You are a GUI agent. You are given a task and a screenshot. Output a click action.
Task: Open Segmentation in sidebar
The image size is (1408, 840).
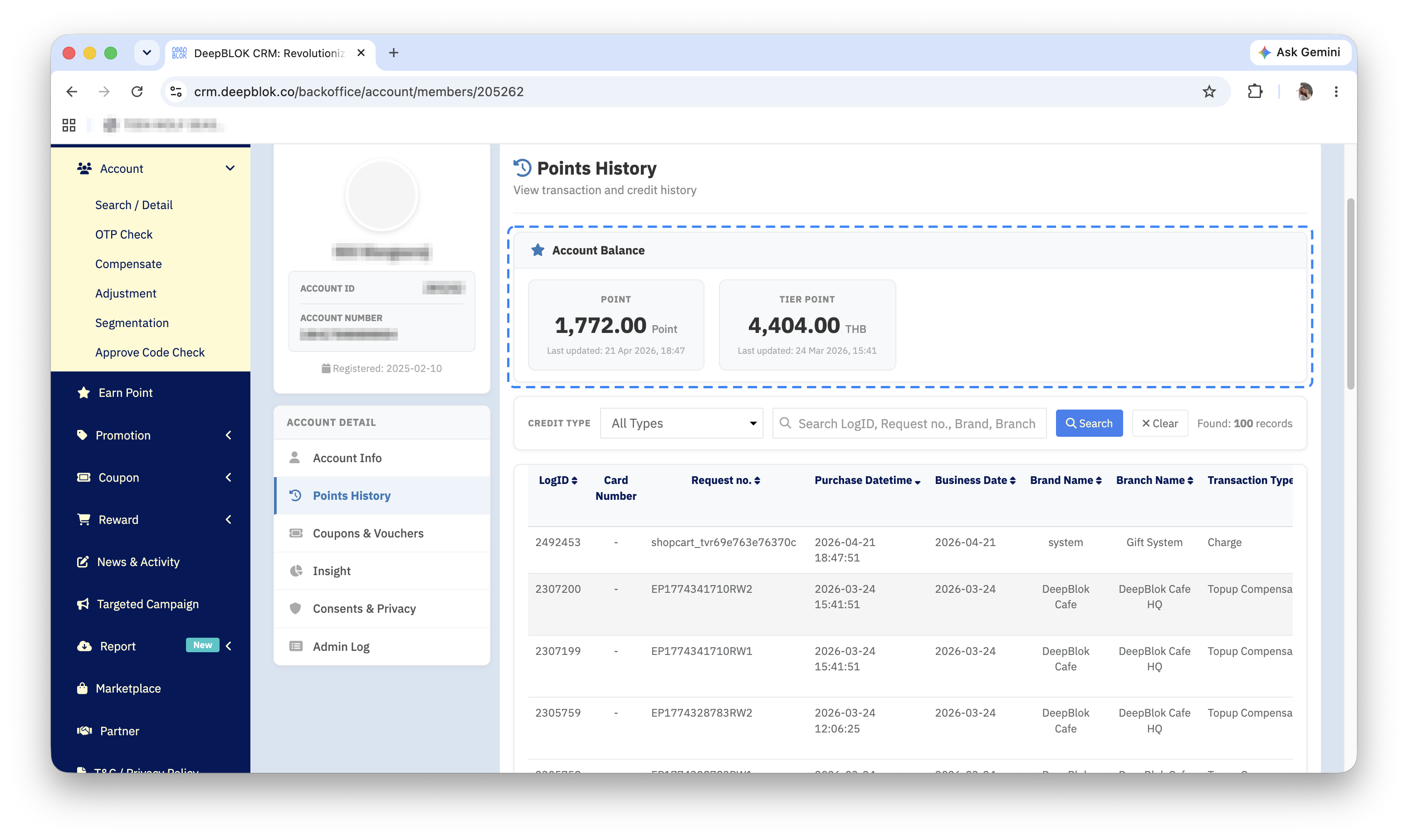tap(132, 322)
